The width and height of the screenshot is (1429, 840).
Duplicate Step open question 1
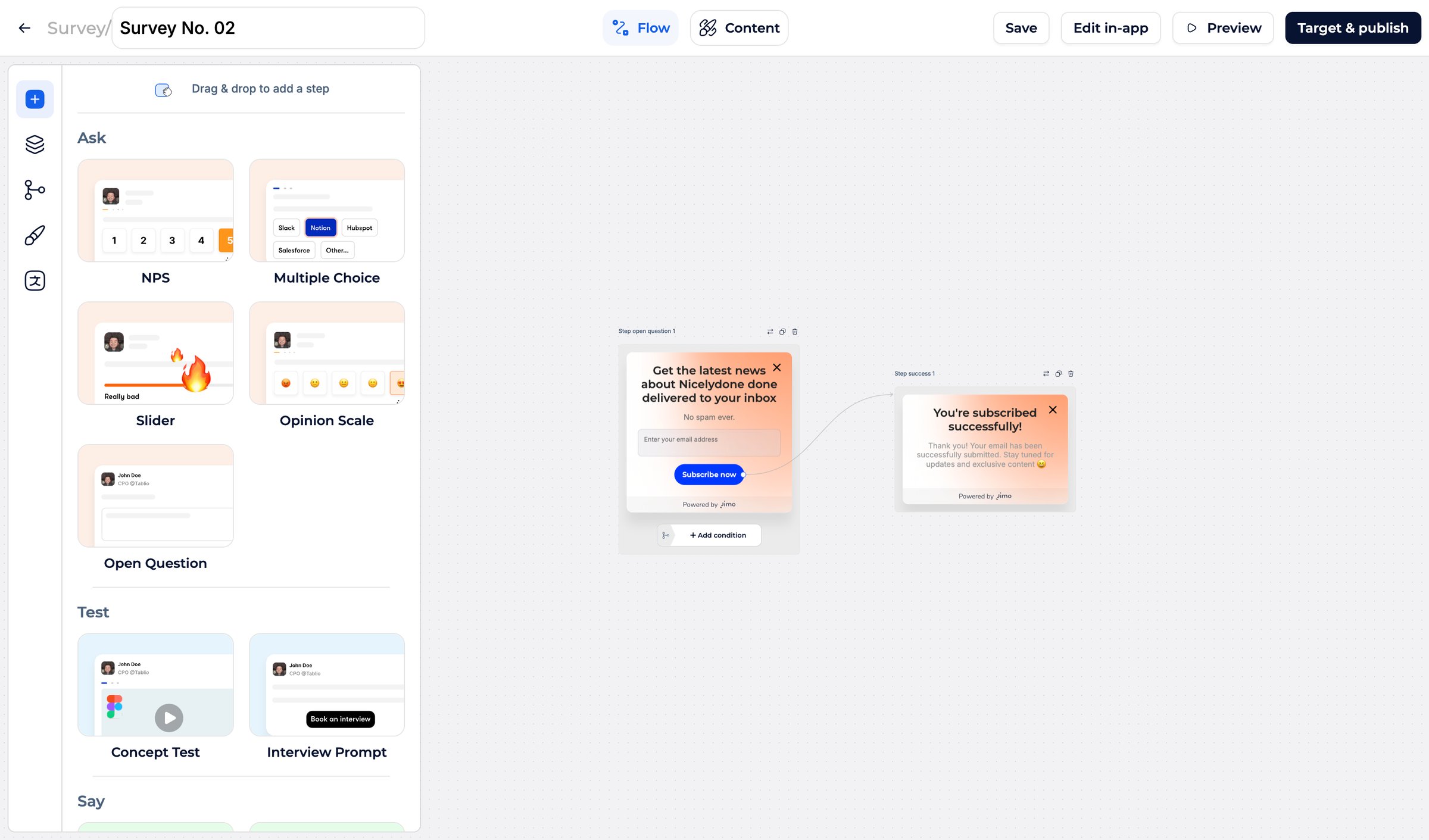[782, 332]
